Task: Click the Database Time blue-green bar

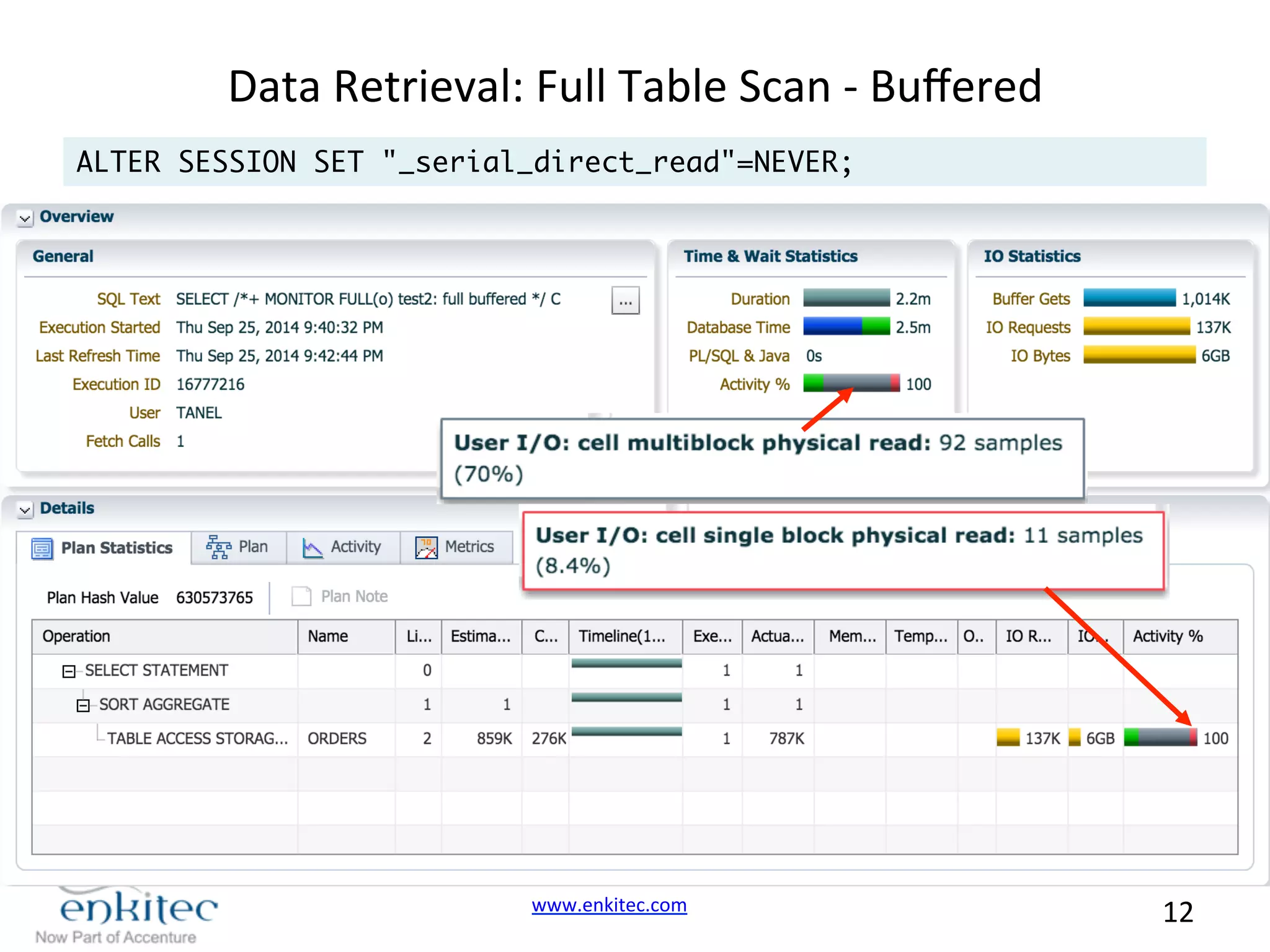Action: pos(846,326)
